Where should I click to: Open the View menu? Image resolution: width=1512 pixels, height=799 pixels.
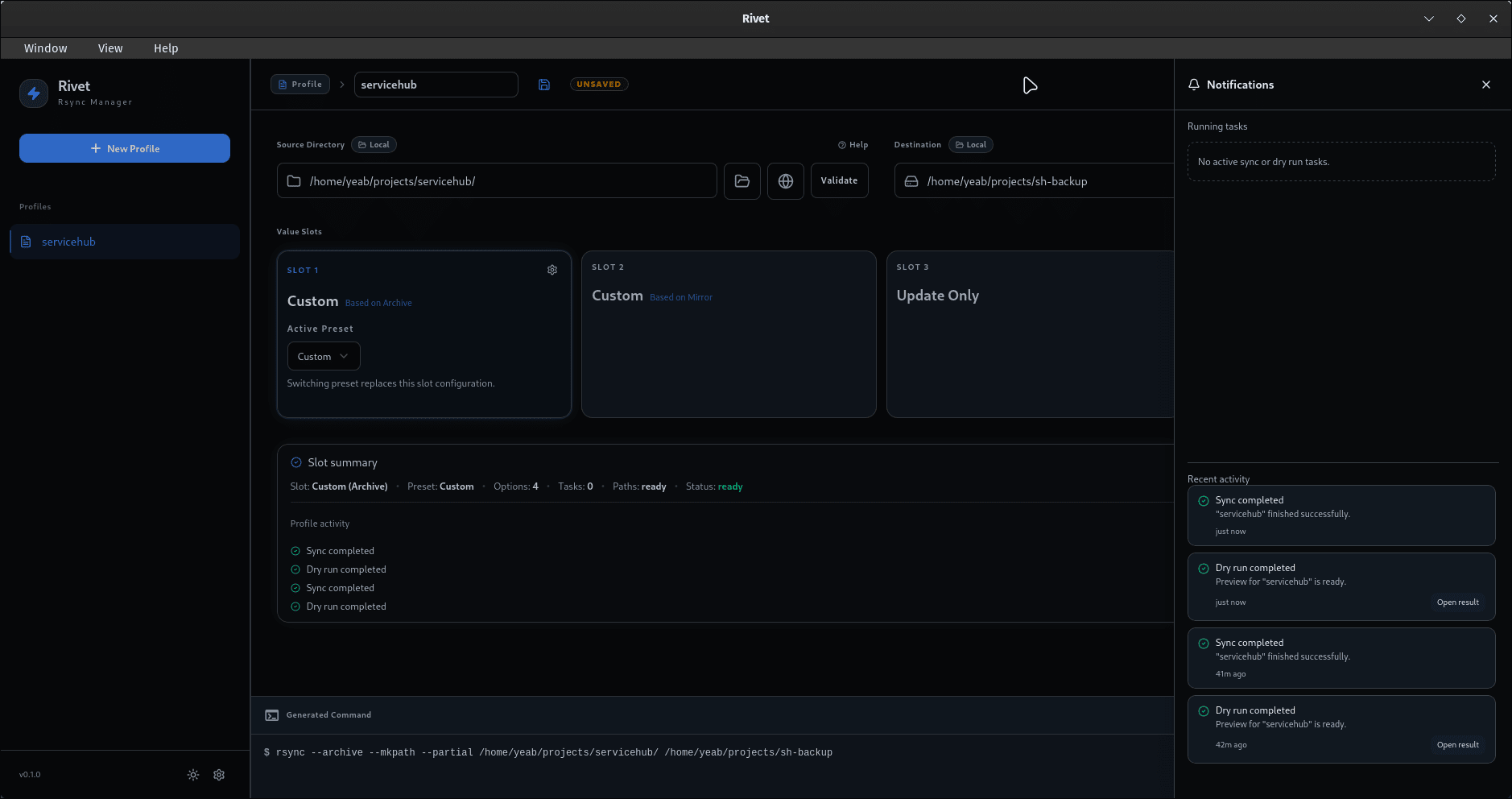click(x=110, y=48)
